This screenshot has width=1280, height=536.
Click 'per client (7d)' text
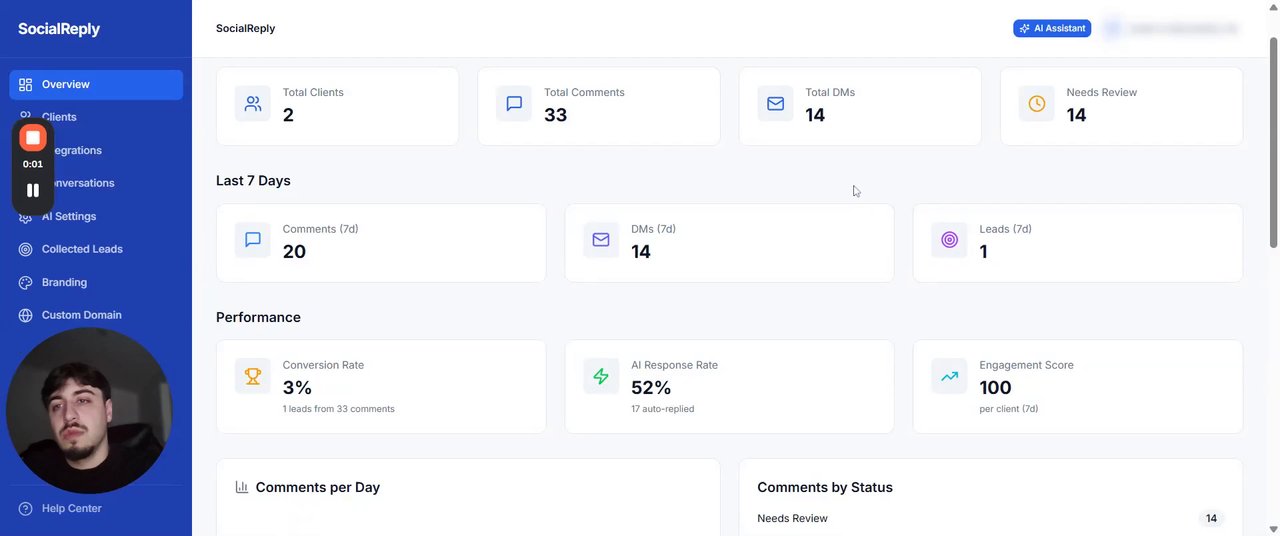pyautogui.click(x=1009, y=409)
